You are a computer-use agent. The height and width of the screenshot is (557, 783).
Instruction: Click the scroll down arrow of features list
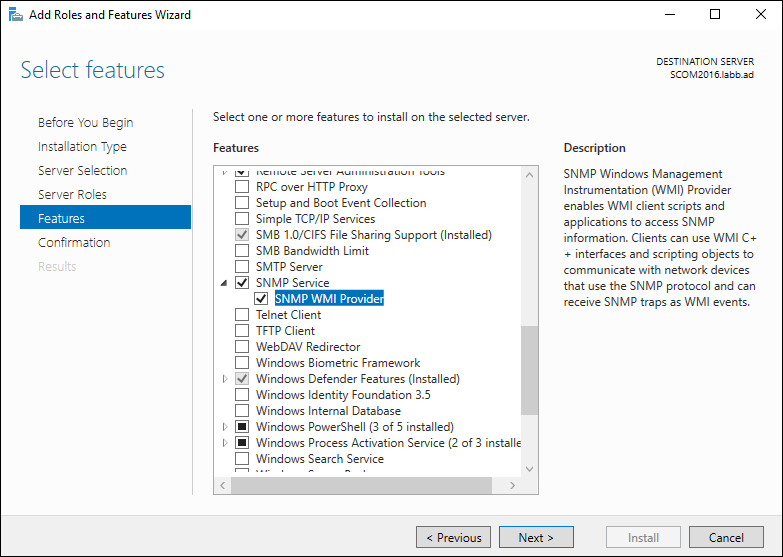[x=529, y=469]
